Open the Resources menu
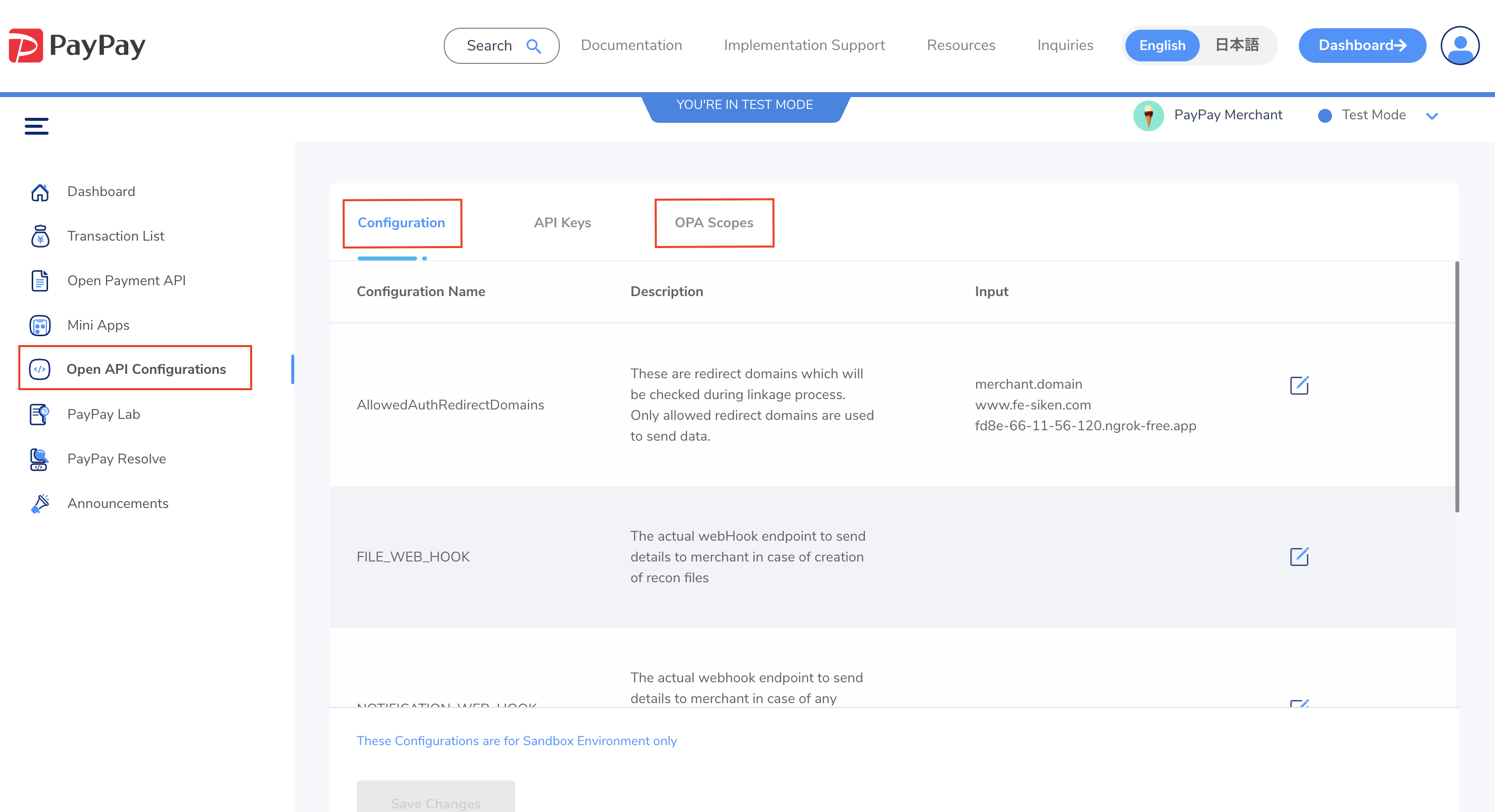 point(961,45)
